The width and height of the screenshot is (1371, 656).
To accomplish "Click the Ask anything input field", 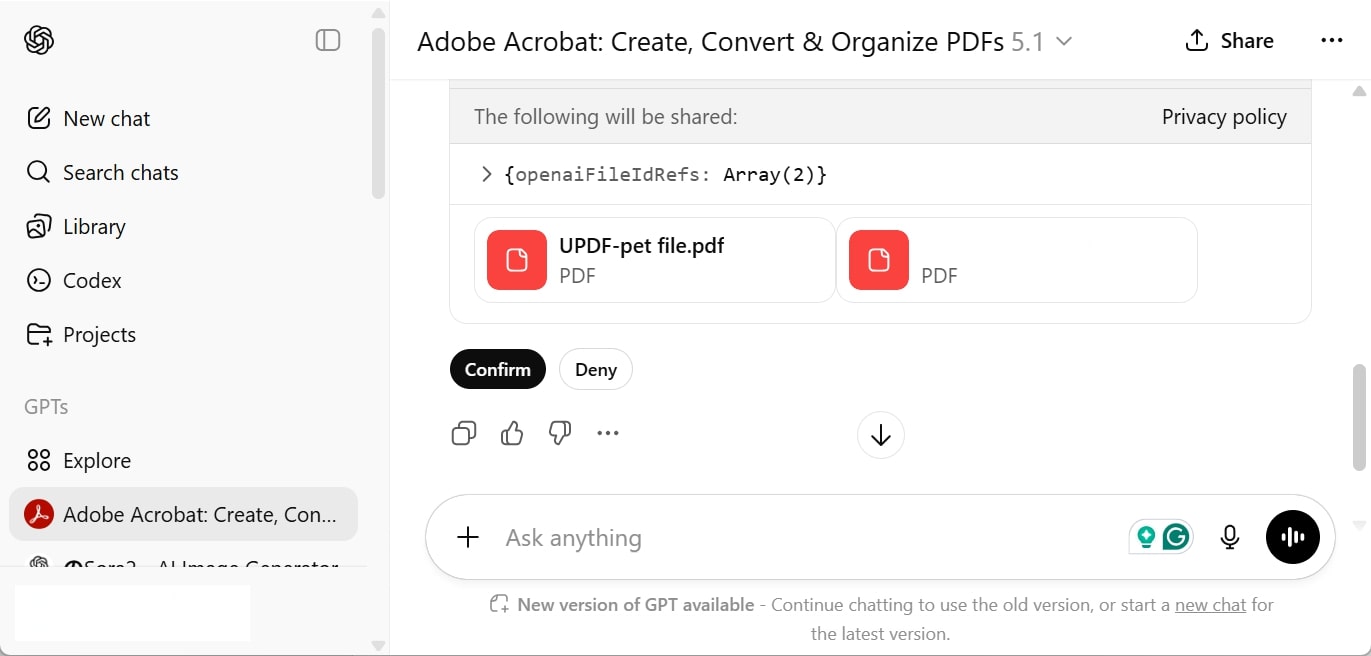I will [x=700, y=537].
